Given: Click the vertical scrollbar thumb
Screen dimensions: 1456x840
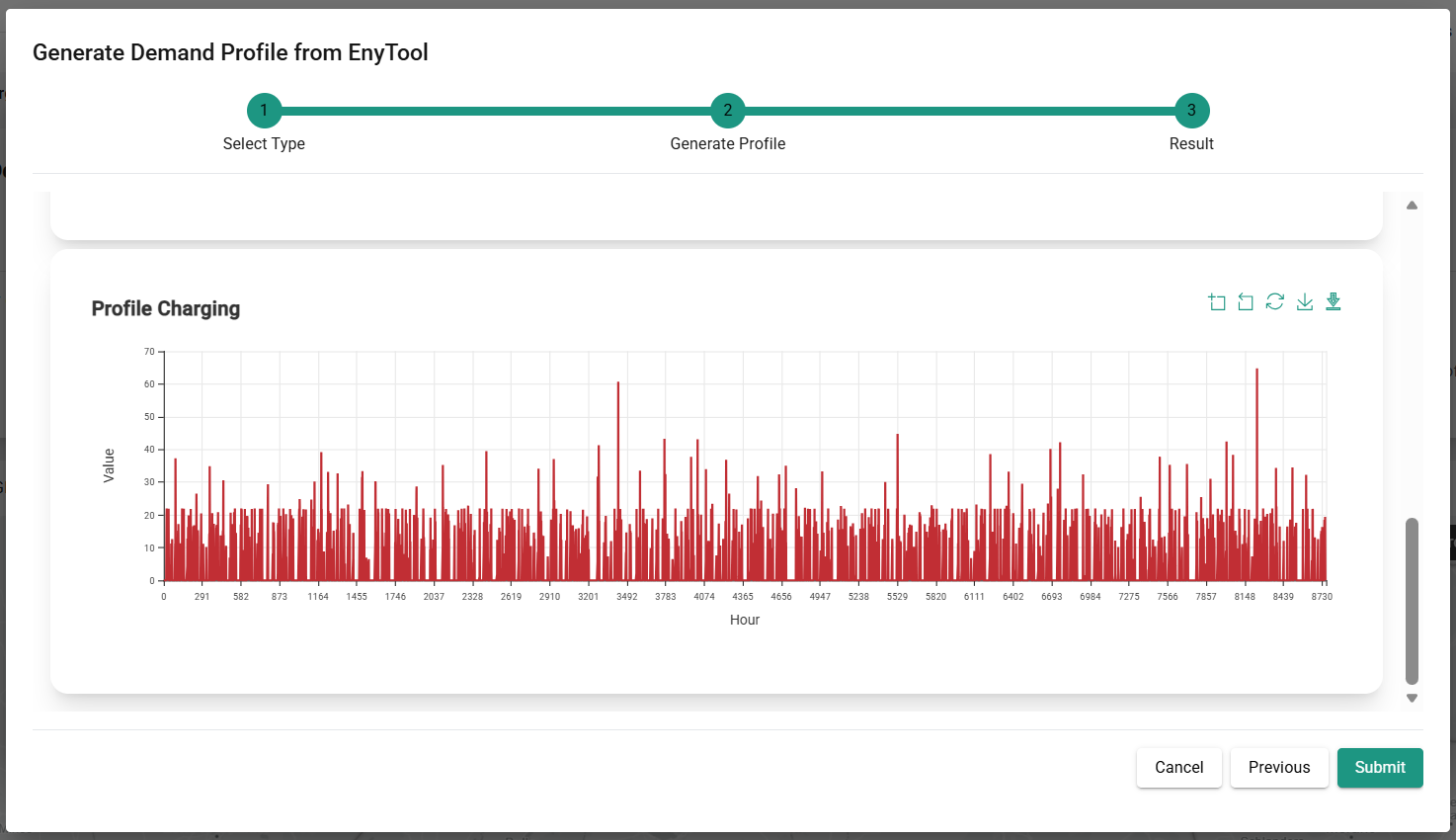Looking at the screenshot, I should point(1412,600).
